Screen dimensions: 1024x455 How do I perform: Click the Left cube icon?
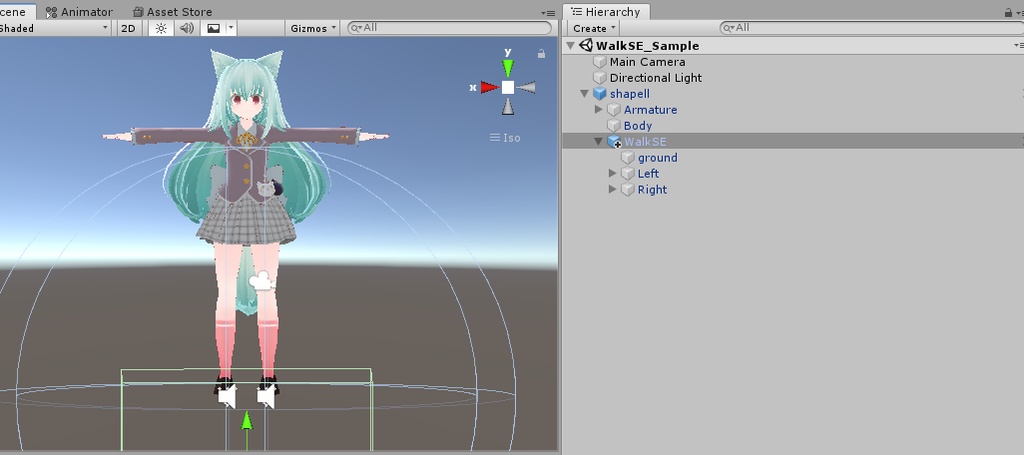628,174
